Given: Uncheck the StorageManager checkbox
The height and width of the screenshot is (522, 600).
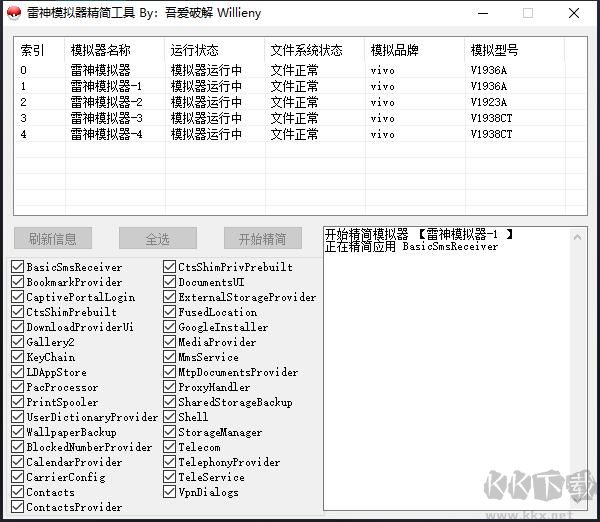Looking at the screenshot, I should click(169, 432).
